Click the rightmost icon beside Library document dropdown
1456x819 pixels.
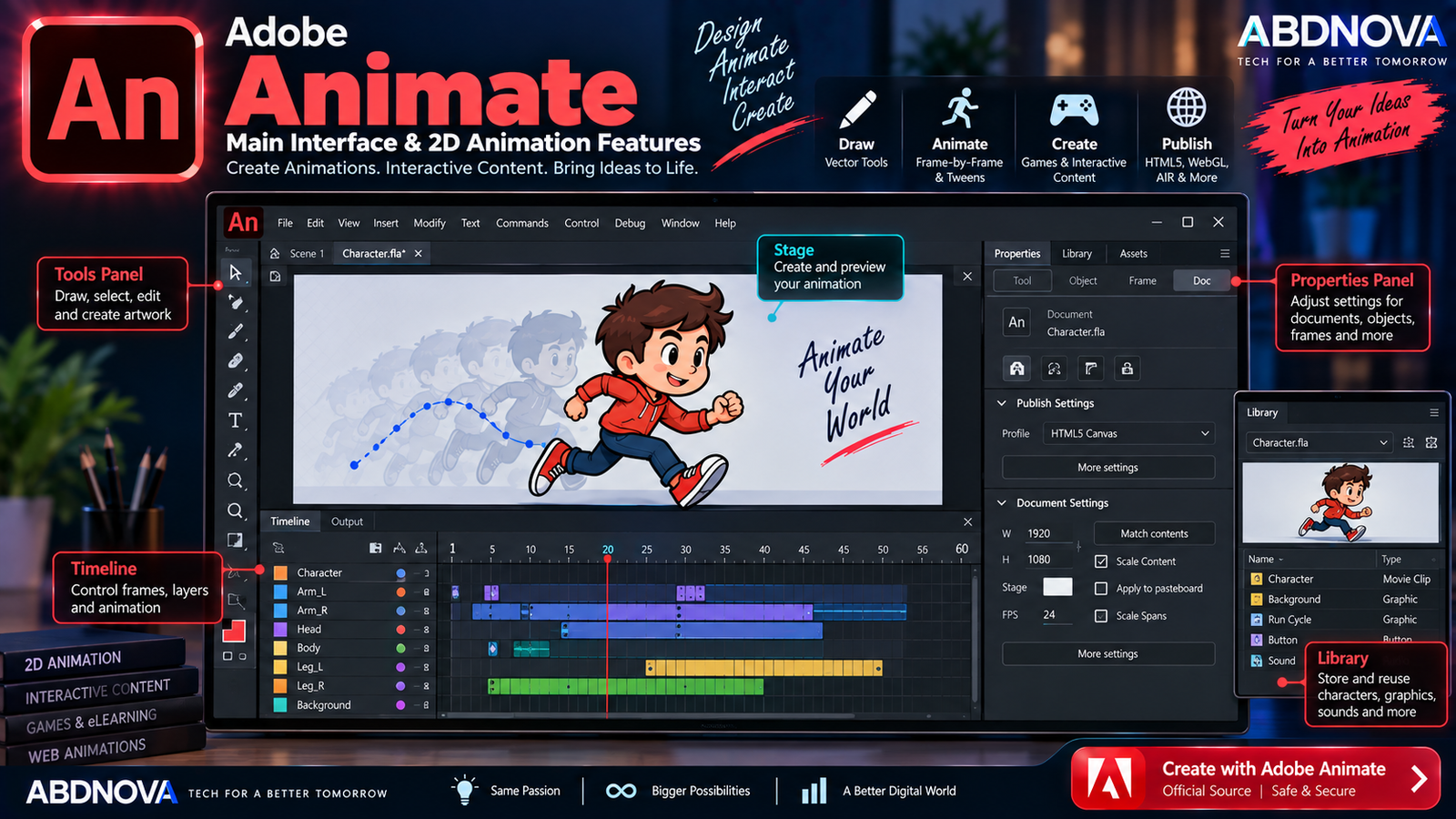[x=1431, y=442]
